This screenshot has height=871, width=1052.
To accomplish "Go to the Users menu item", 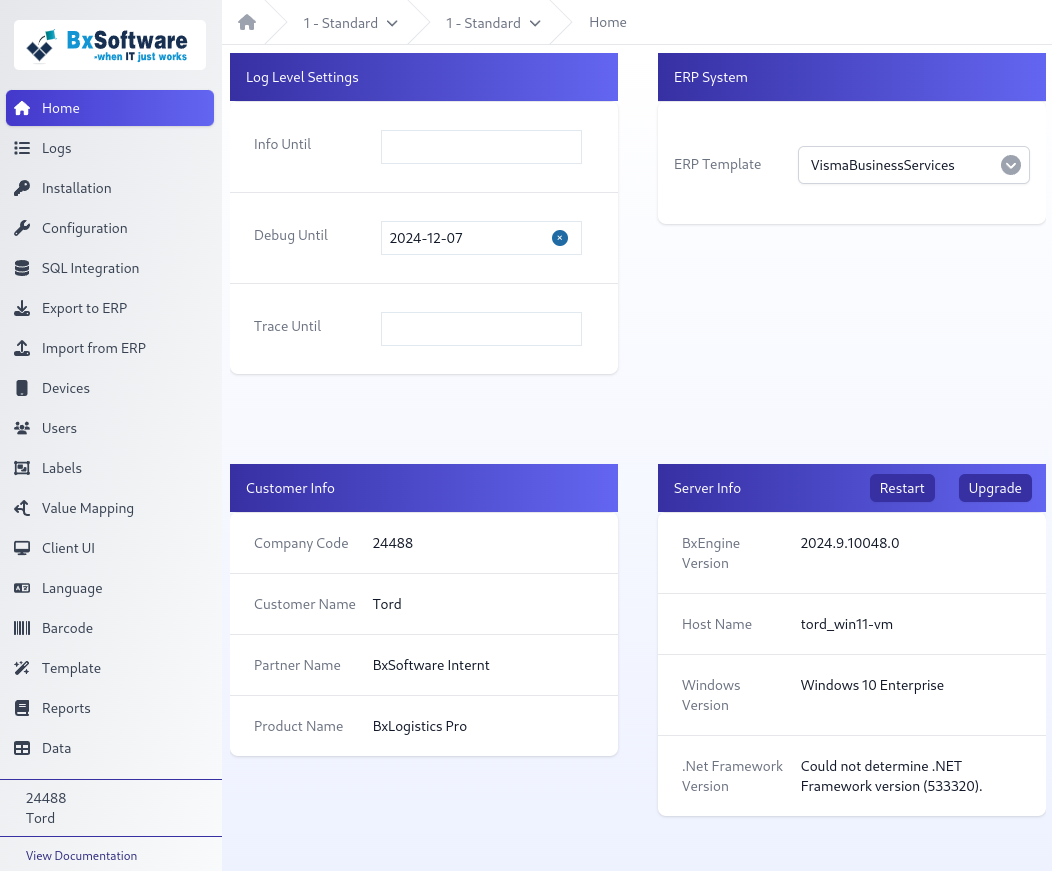I will click(59, 428).
